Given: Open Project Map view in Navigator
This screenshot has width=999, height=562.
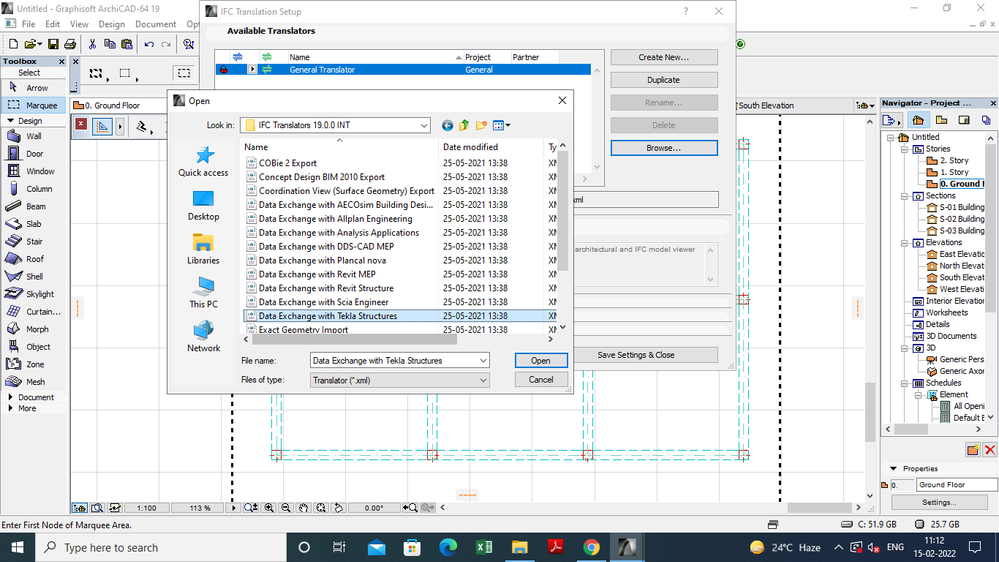Looking at the screenshot, I should (x=918, y=120).
